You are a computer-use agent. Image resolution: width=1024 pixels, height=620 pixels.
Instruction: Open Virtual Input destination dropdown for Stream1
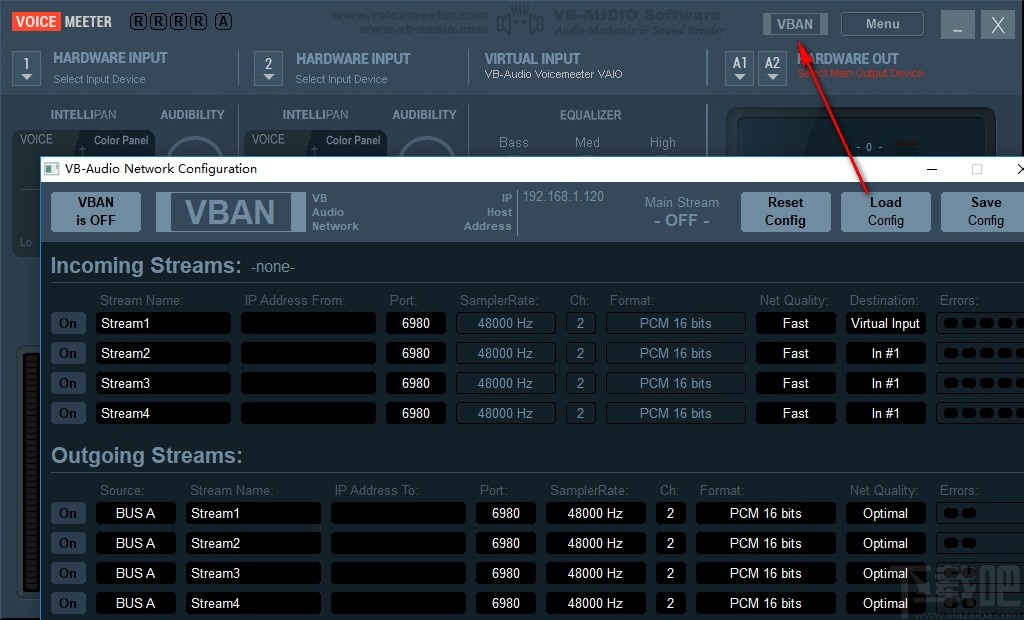[885, 323]
